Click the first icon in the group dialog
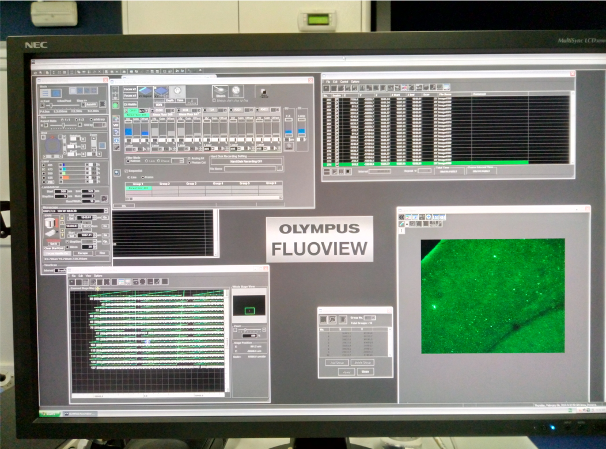The width and height of the screenshot is (606, 449). click(x=323, y=319)
